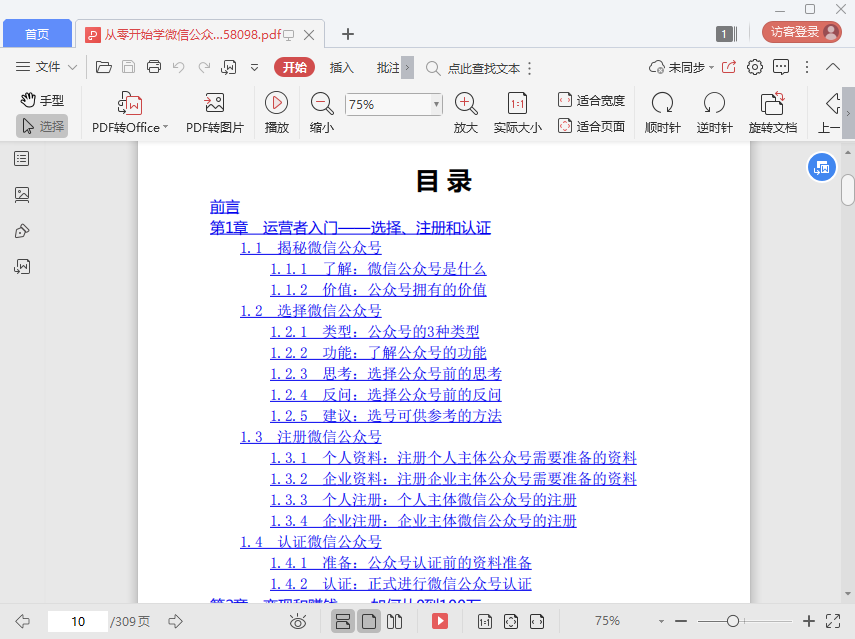Open the sidebar convert-to-Word panel
Image resolution: width=855 pixels, height=639 pixels.
click(22, 267)
